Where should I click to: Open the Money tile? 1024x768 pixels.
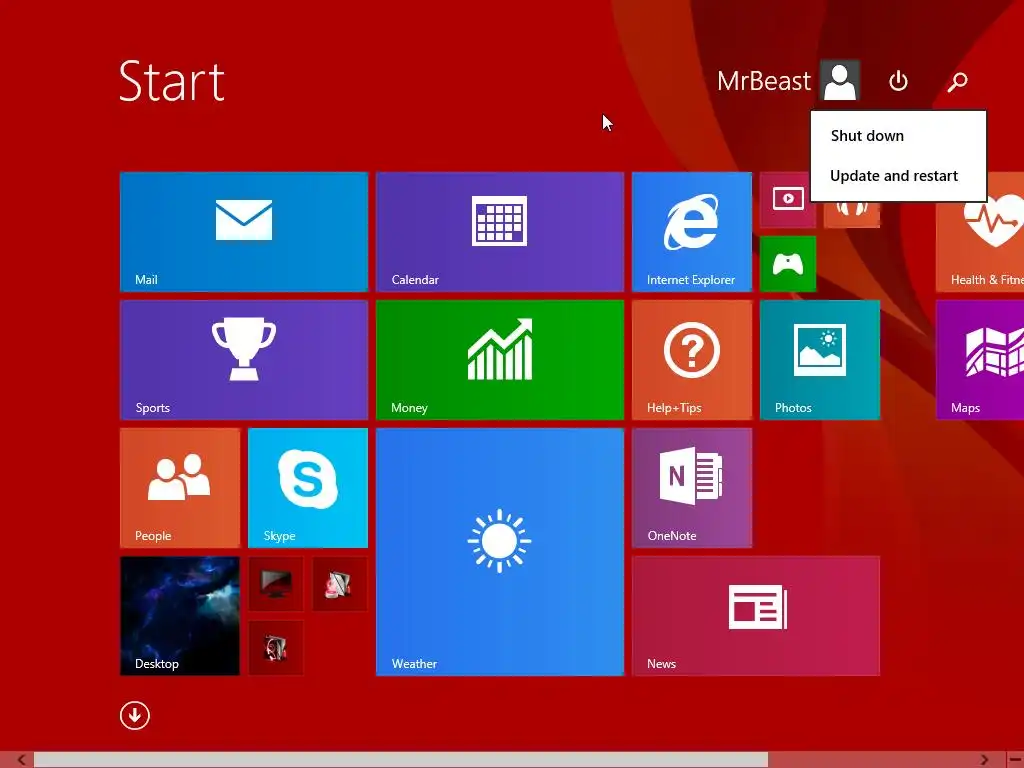pos(500,360)
